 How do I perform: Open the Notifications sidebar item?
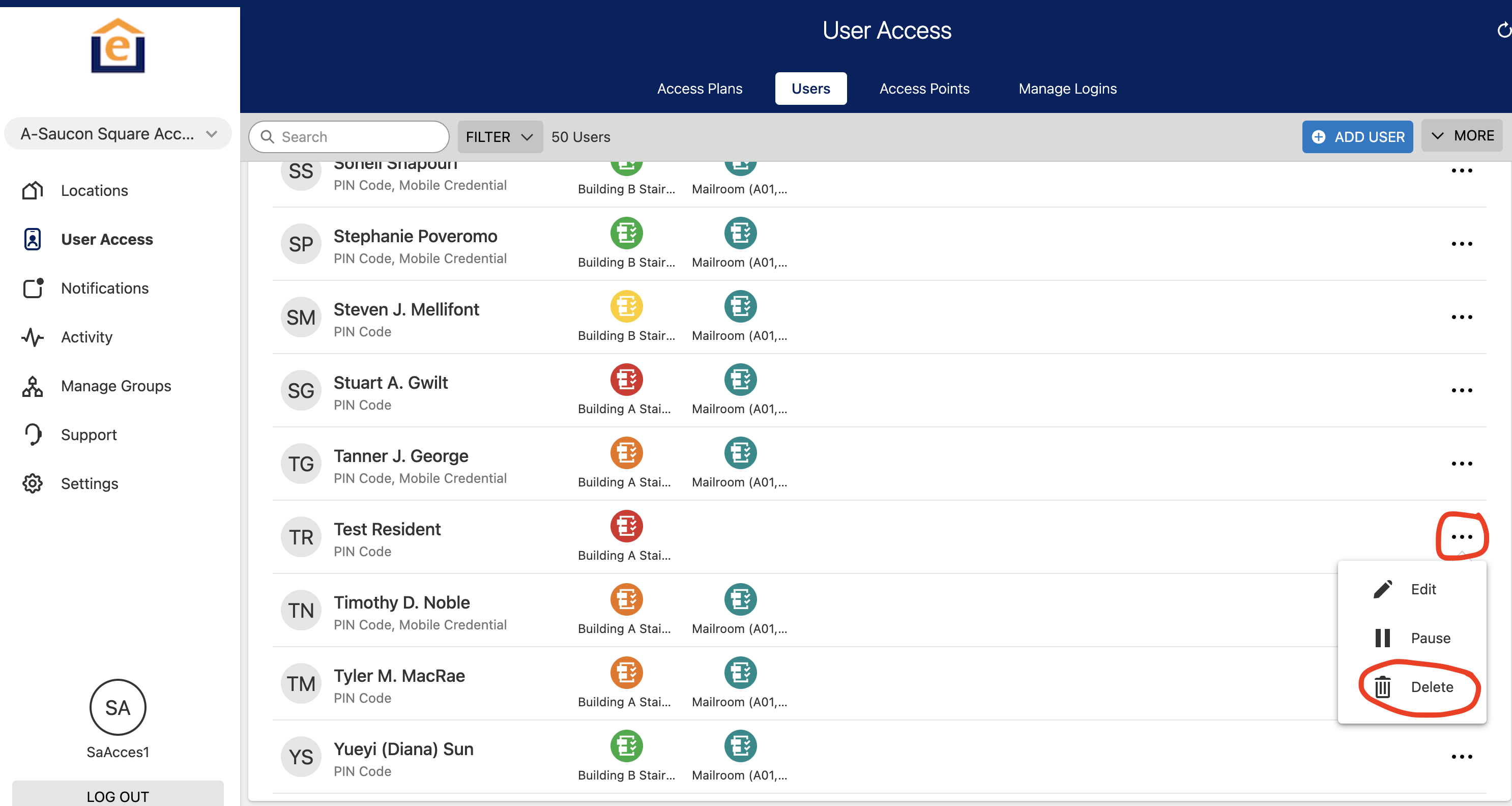click(x=104, y=288)
